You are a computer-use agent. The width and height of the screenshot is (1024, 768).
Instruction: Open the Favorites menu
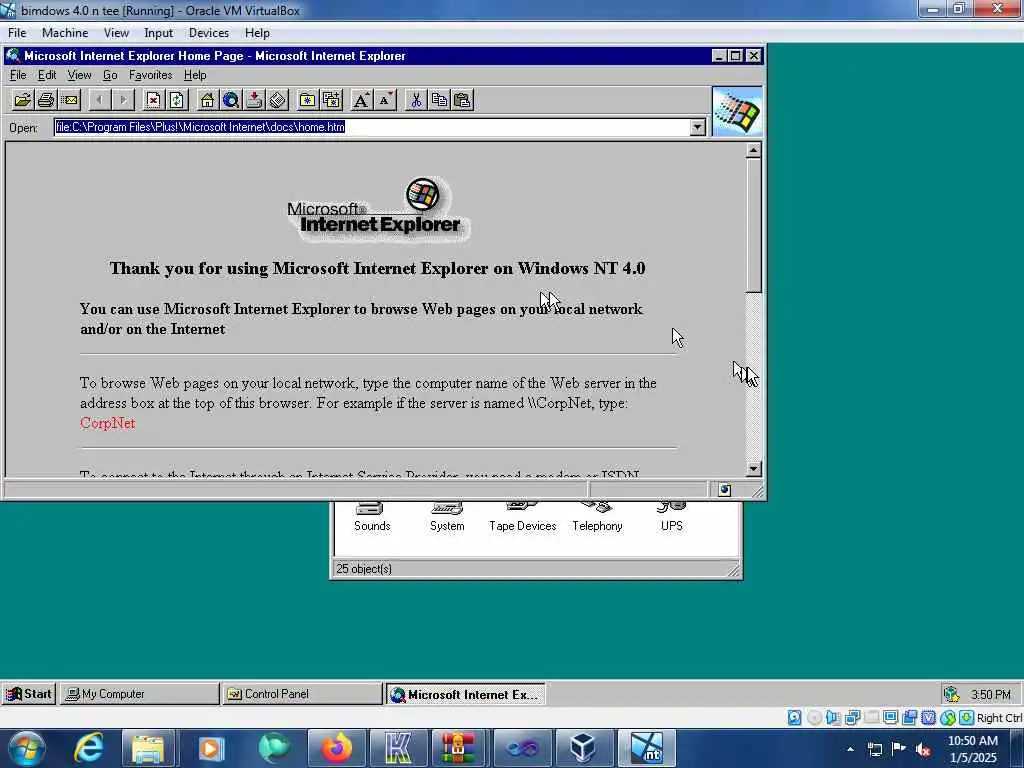150,75
